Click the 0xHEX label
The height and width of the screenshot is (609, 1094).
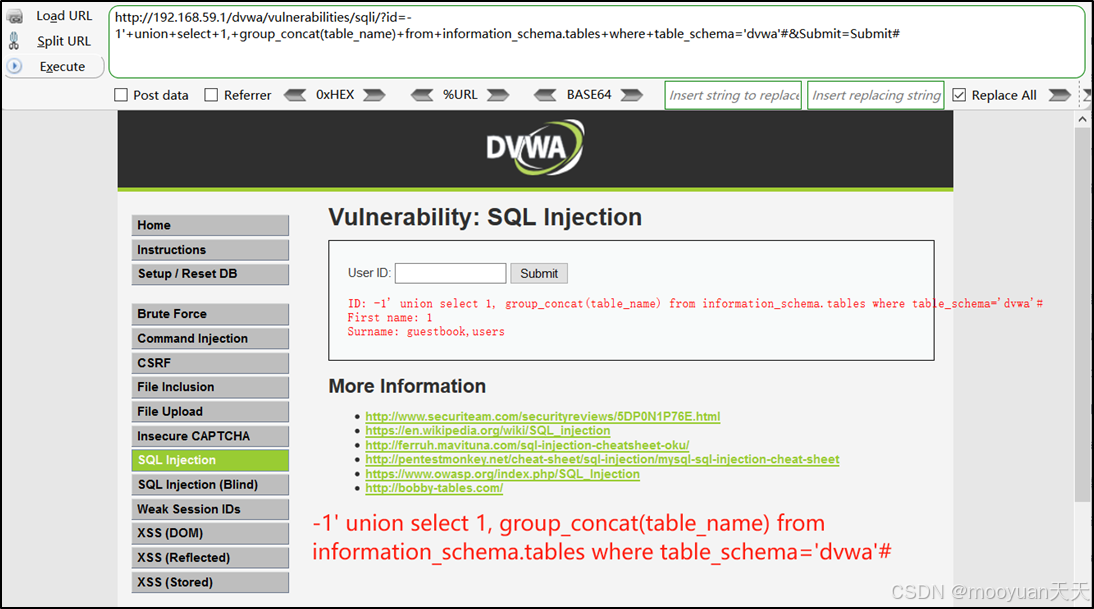(x=335, y=95)
